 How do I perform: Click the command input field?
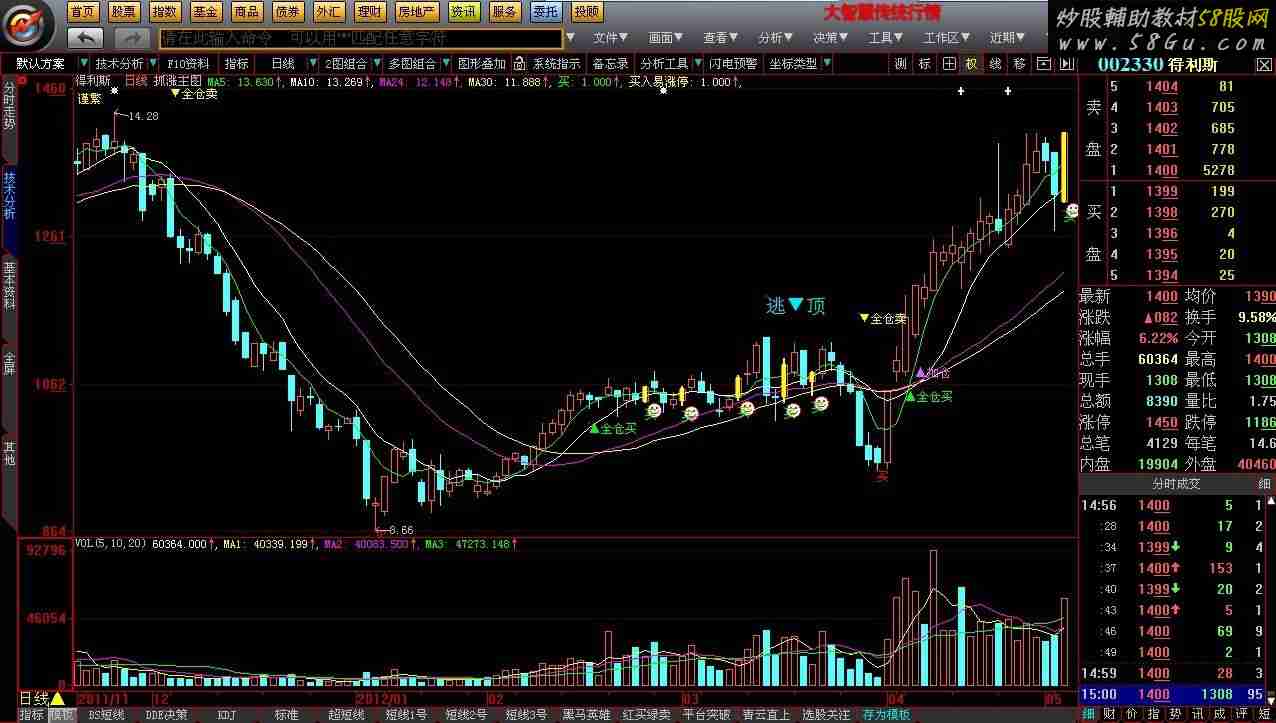(360, 38)
